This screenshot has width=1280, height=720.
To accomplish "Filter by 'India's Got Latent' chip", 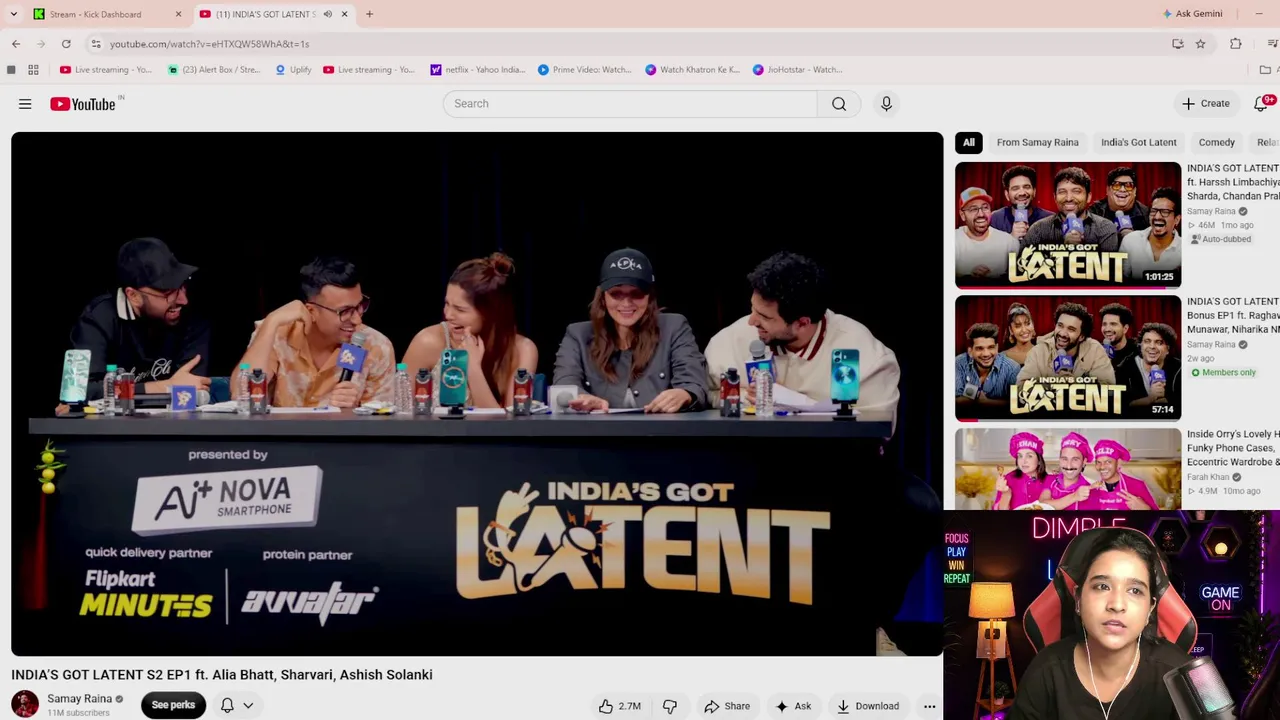I will 1139,142.
